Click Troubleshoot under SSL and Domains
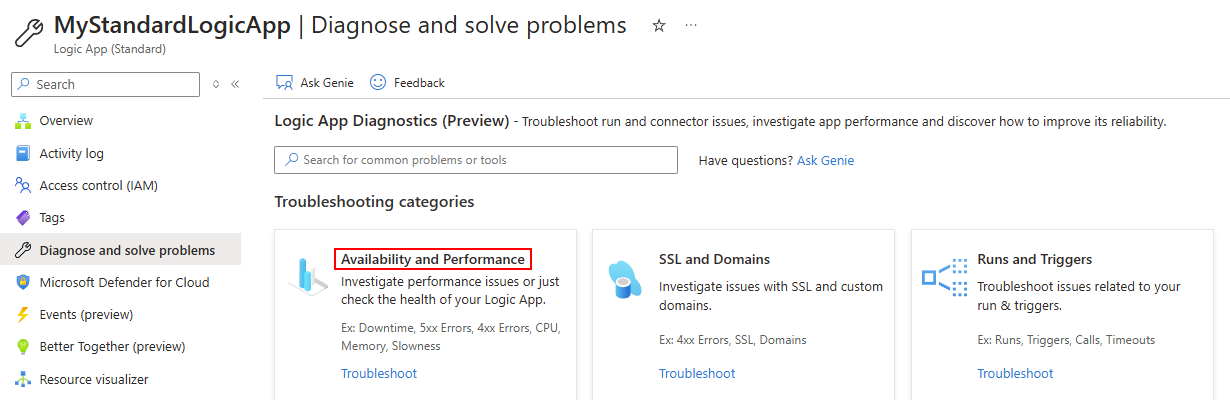Viewport: 1230px width, 400px height. pyautogui.click(x=697, y=373)
